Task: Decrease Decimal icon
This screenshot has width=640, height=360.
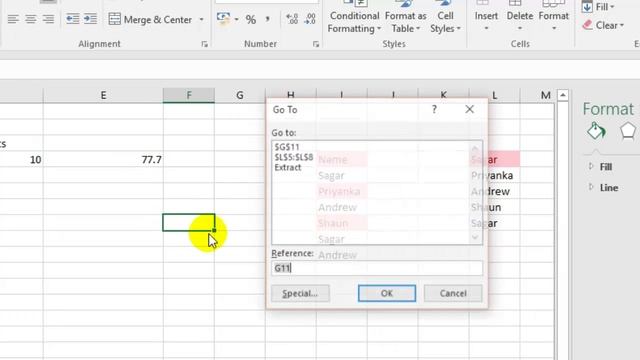Action: pos(310,19)
